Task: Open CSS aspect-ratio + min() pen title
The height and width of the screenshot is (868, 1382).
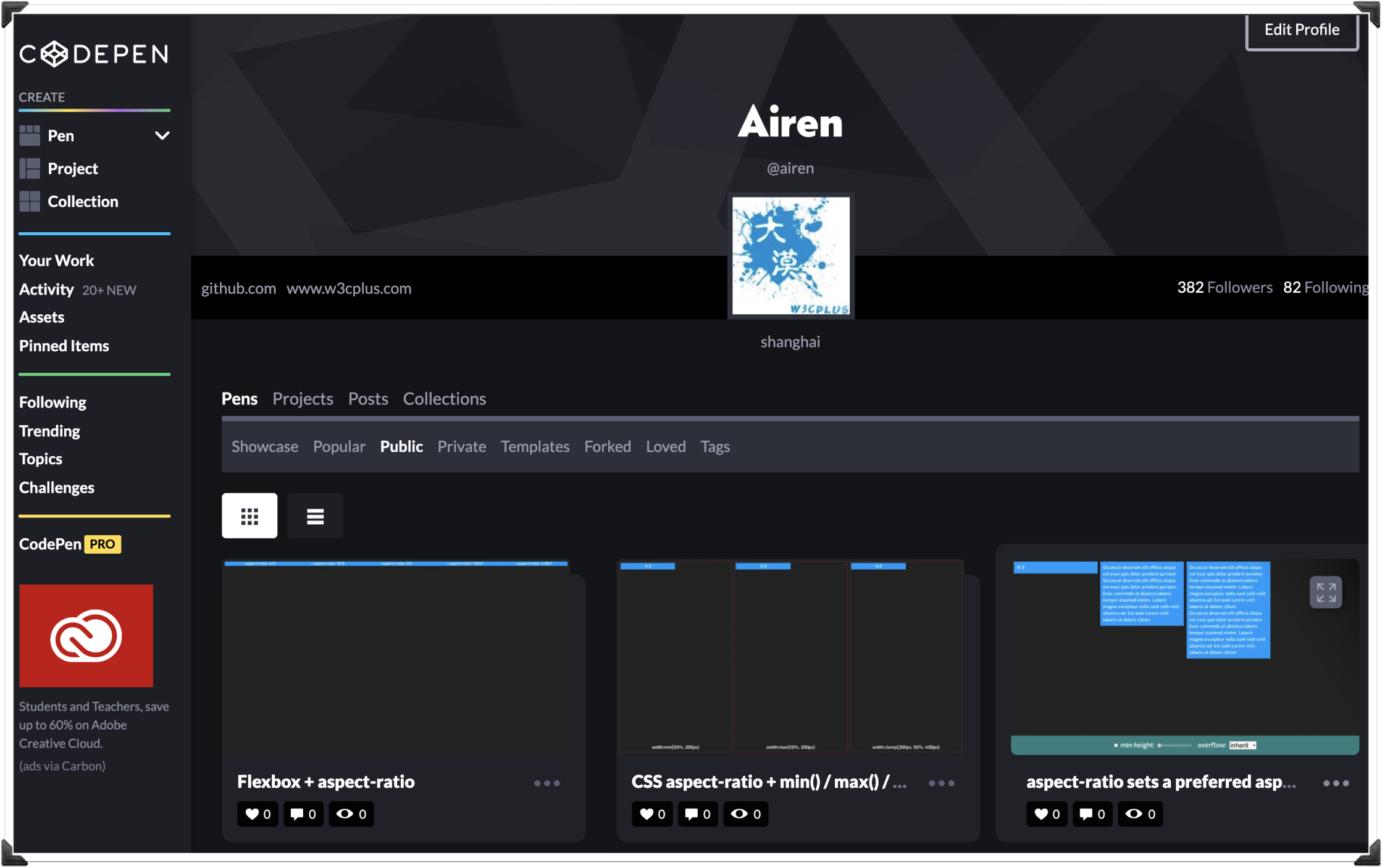Action: (769, 782)
